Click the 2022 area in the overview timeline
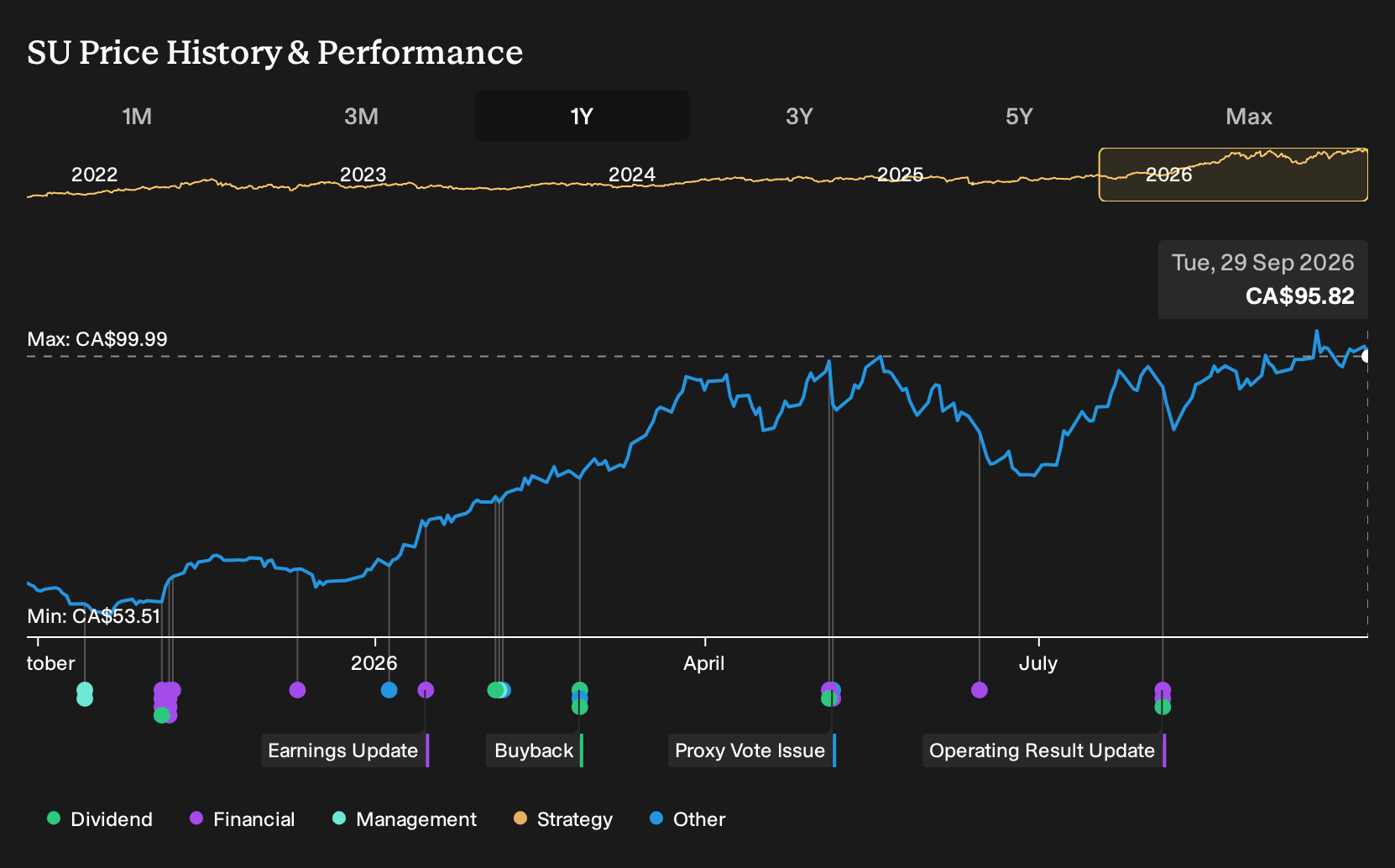The image size is (1395, 868). tap(94, 175)
